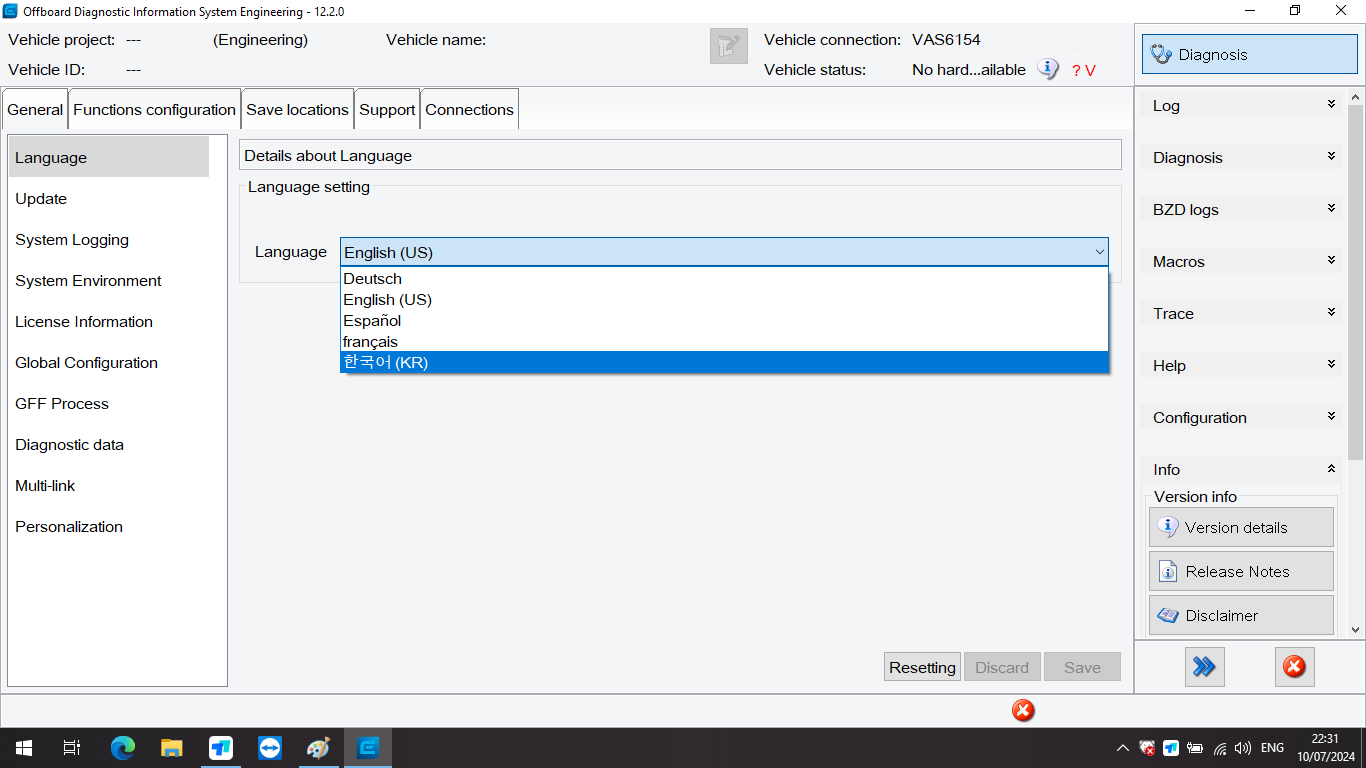Click the right panel vertical scrollbar
The width and height of the screenshot is (1366, 768).
pyautogui.click(x=1355, y=300)
